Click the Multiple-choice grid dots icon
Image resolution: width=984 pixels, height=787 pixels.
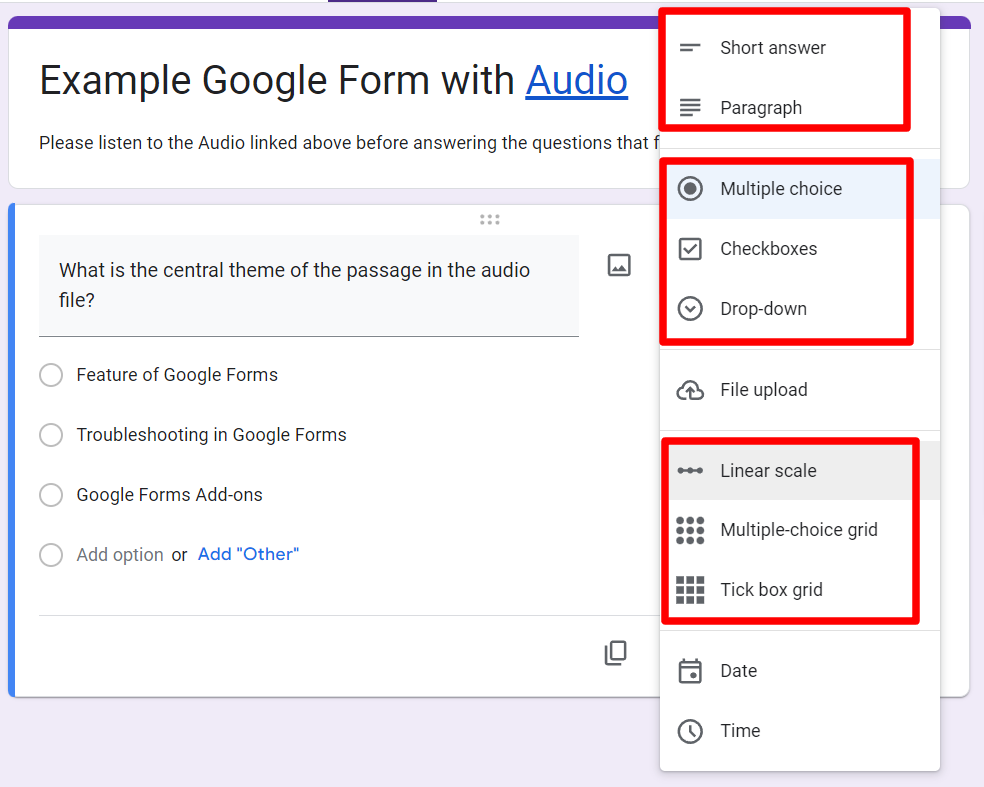point(690,530)
